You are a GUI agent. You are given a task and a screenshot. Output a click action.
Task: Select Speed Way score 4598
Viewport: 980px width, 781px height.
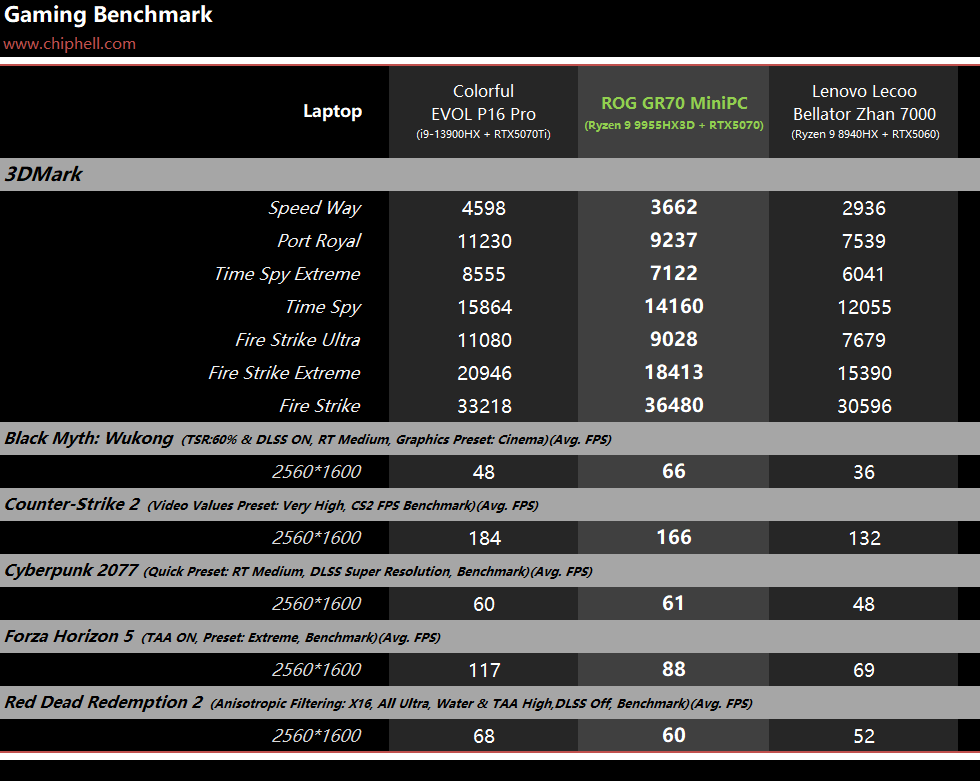coord(484,208)
